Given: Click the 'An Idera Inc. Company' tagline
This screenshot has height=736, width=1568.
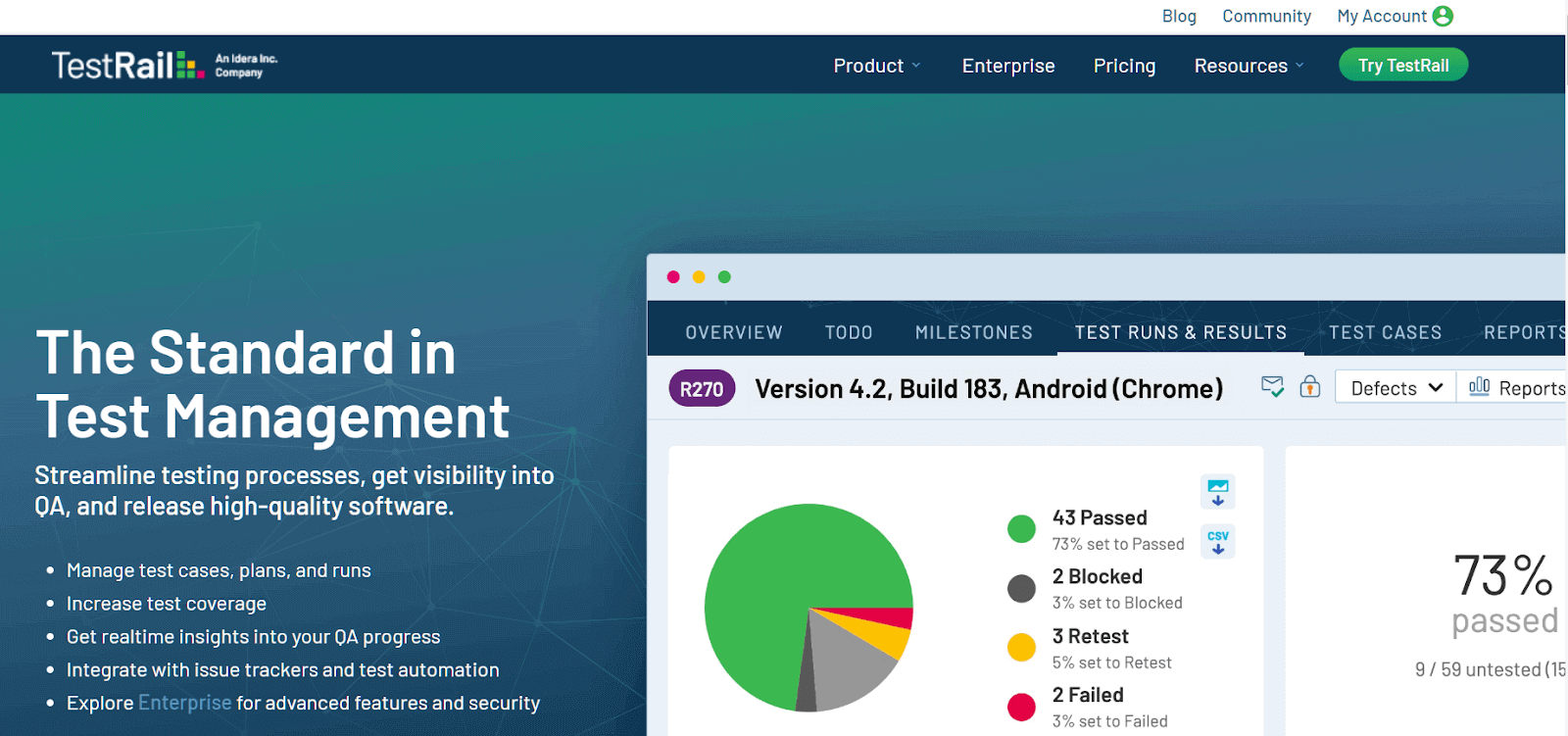Looking at the screenshot, I should tap(246, 66).
